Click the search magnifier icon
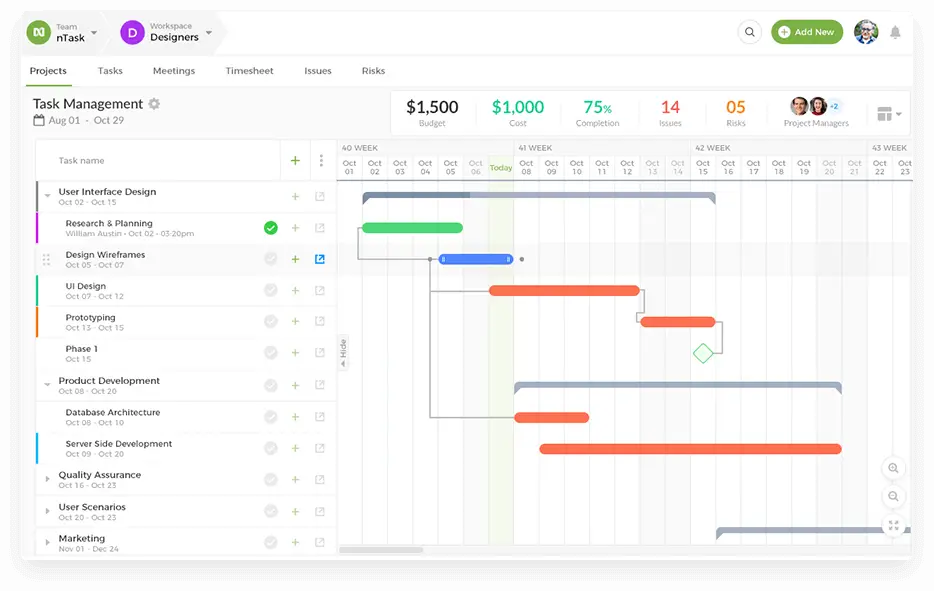The height and width of the screenshot is (591, 934). 749,32
